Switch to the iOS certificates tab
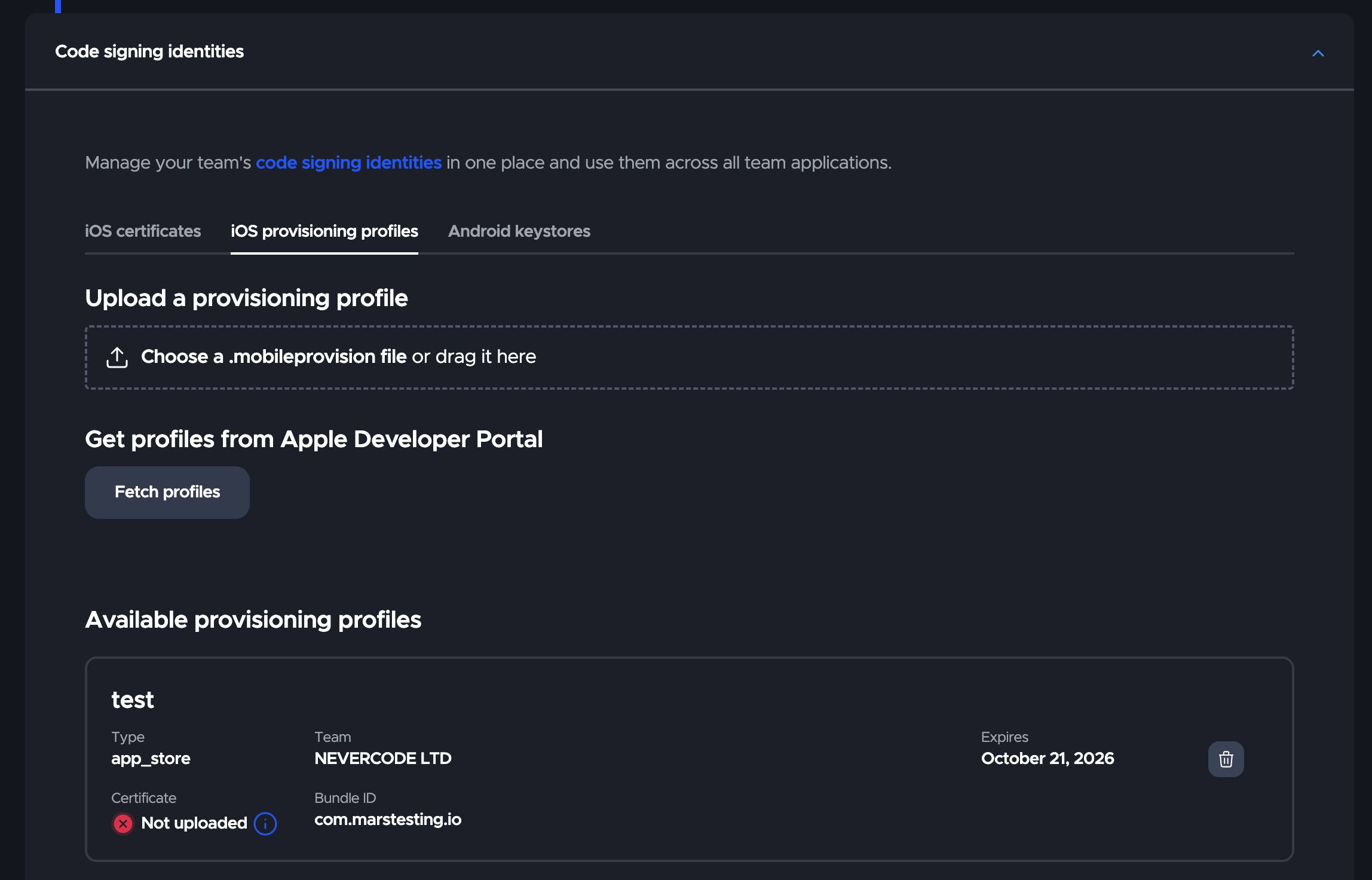Screen dimensions: 1372x880 pos(143,231)
